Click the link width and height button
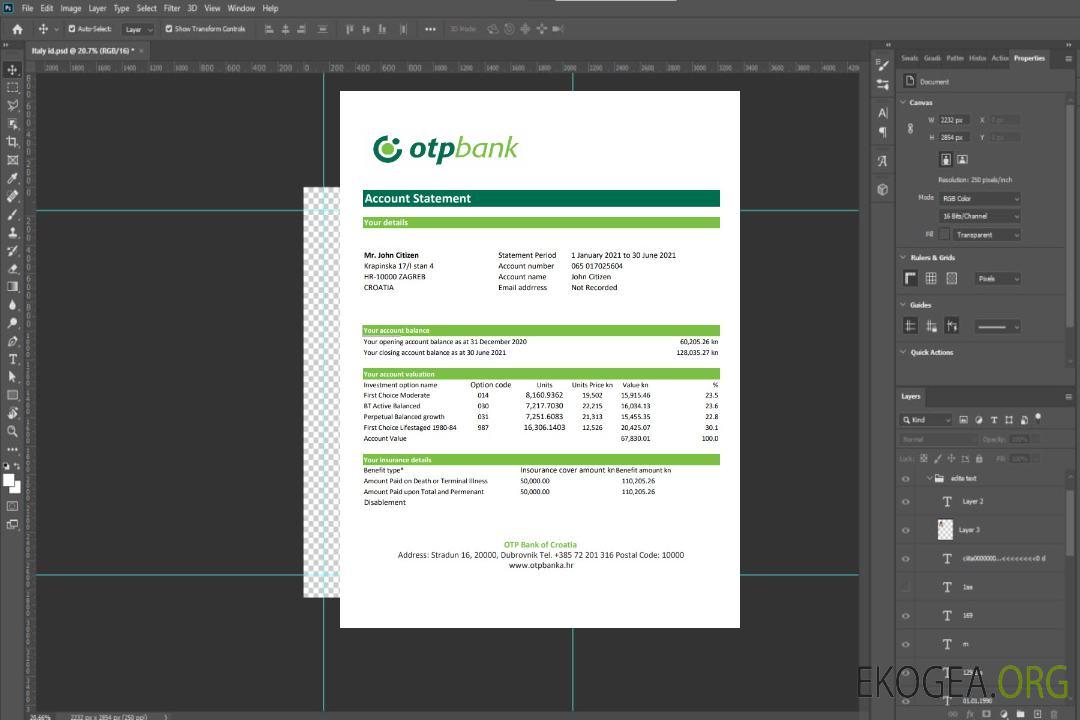This screenshot has height=720, width=1080. 910,129
